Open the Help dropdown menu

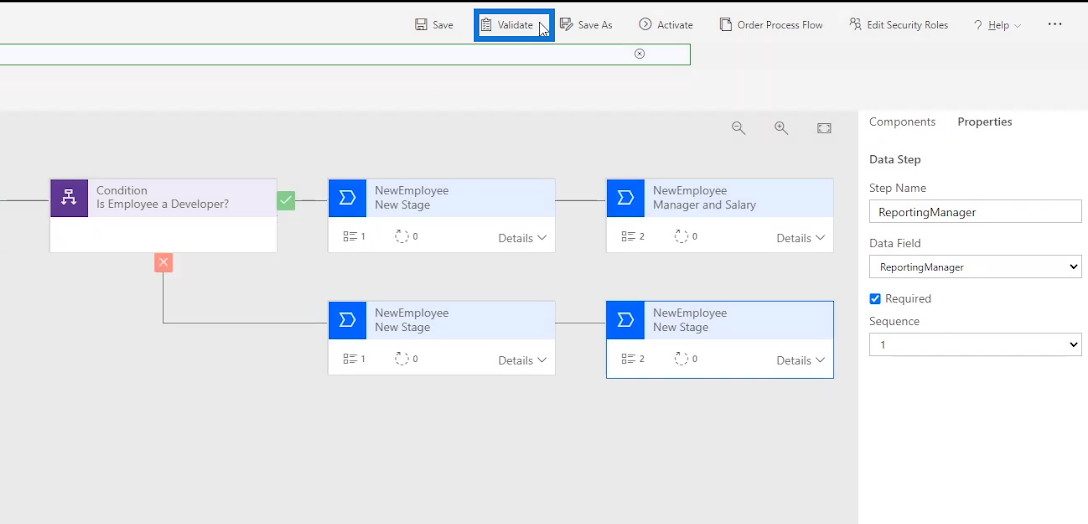point(997,25)
